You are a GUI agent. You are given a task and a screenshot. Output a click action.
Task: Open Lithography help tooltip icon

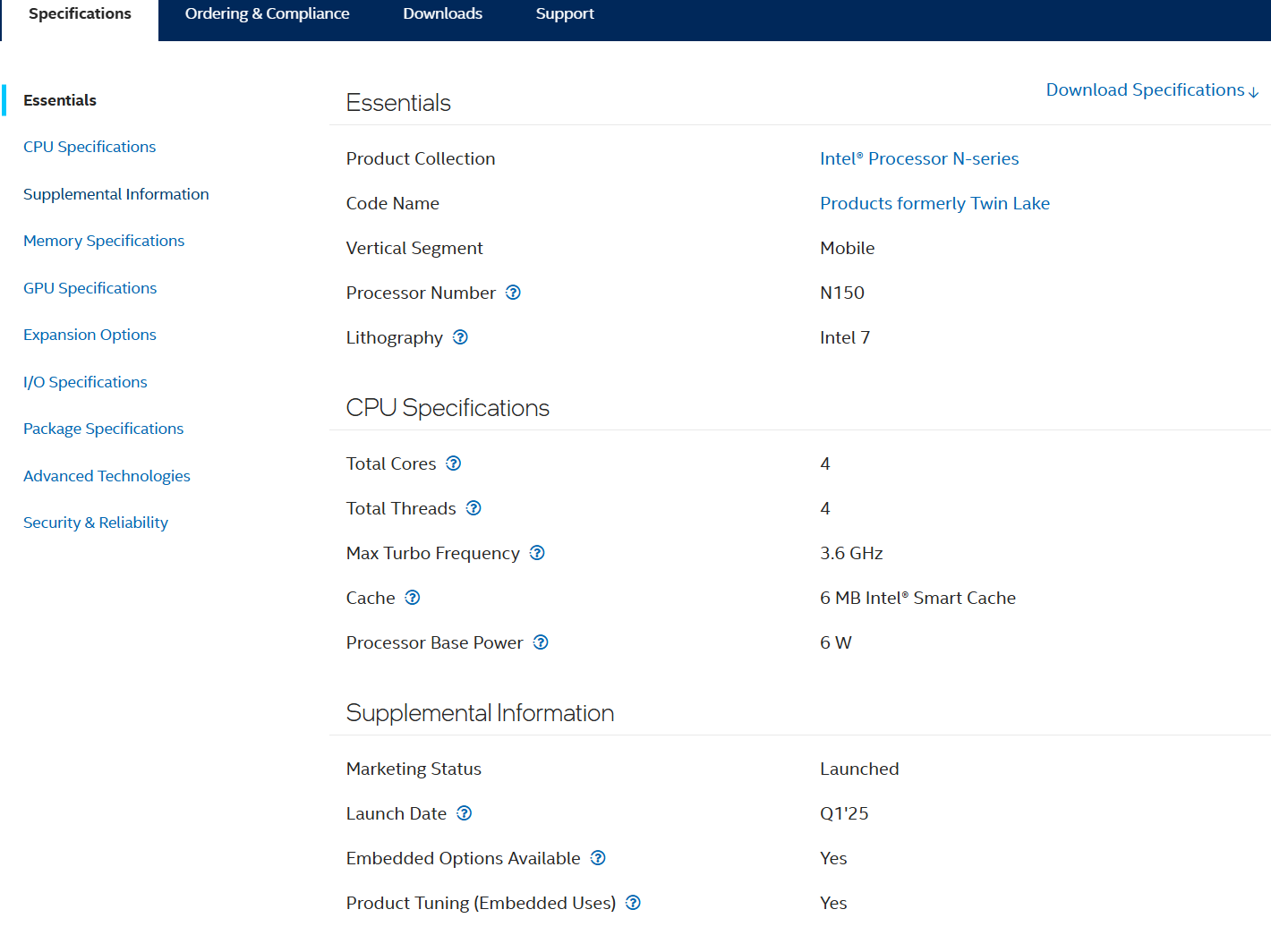click(x=460, y=337)
